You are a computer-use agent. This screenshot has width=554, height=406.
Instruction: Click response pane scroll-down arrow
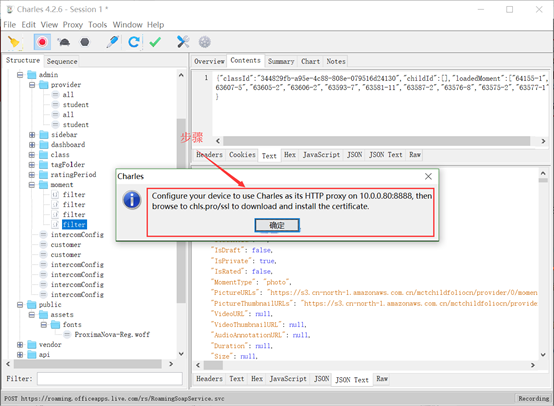543,355
